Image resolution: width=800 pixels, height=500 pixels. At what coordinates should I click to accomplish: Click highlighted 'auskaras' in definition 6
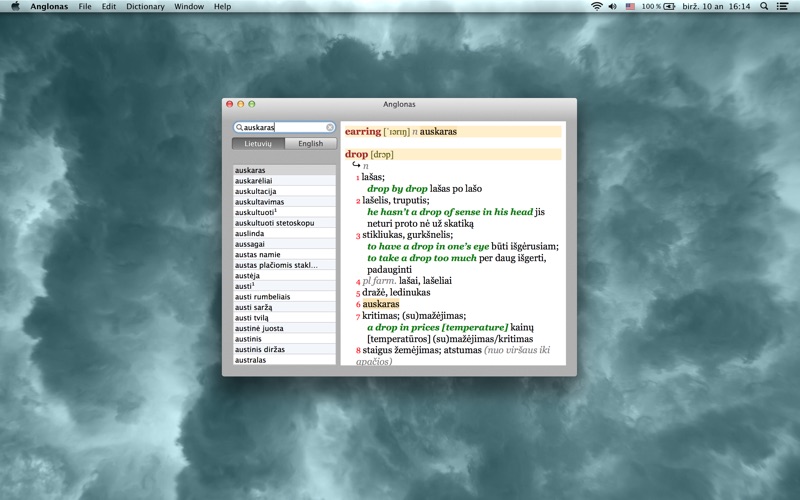coord(381,304)
